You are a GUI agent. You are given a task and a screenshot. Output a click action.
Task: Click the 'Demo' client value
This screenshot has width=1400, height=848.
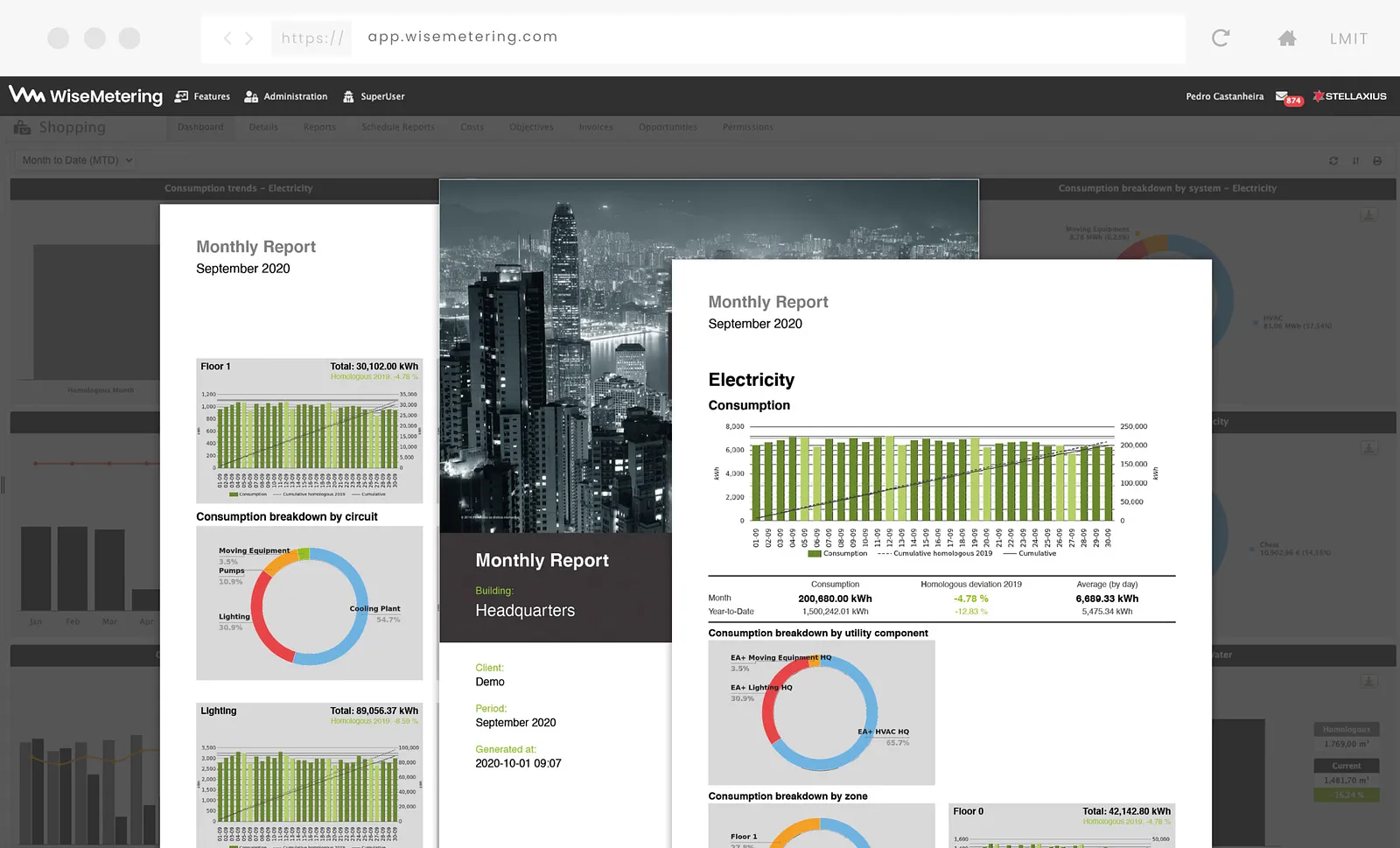(x=490, y=682)
